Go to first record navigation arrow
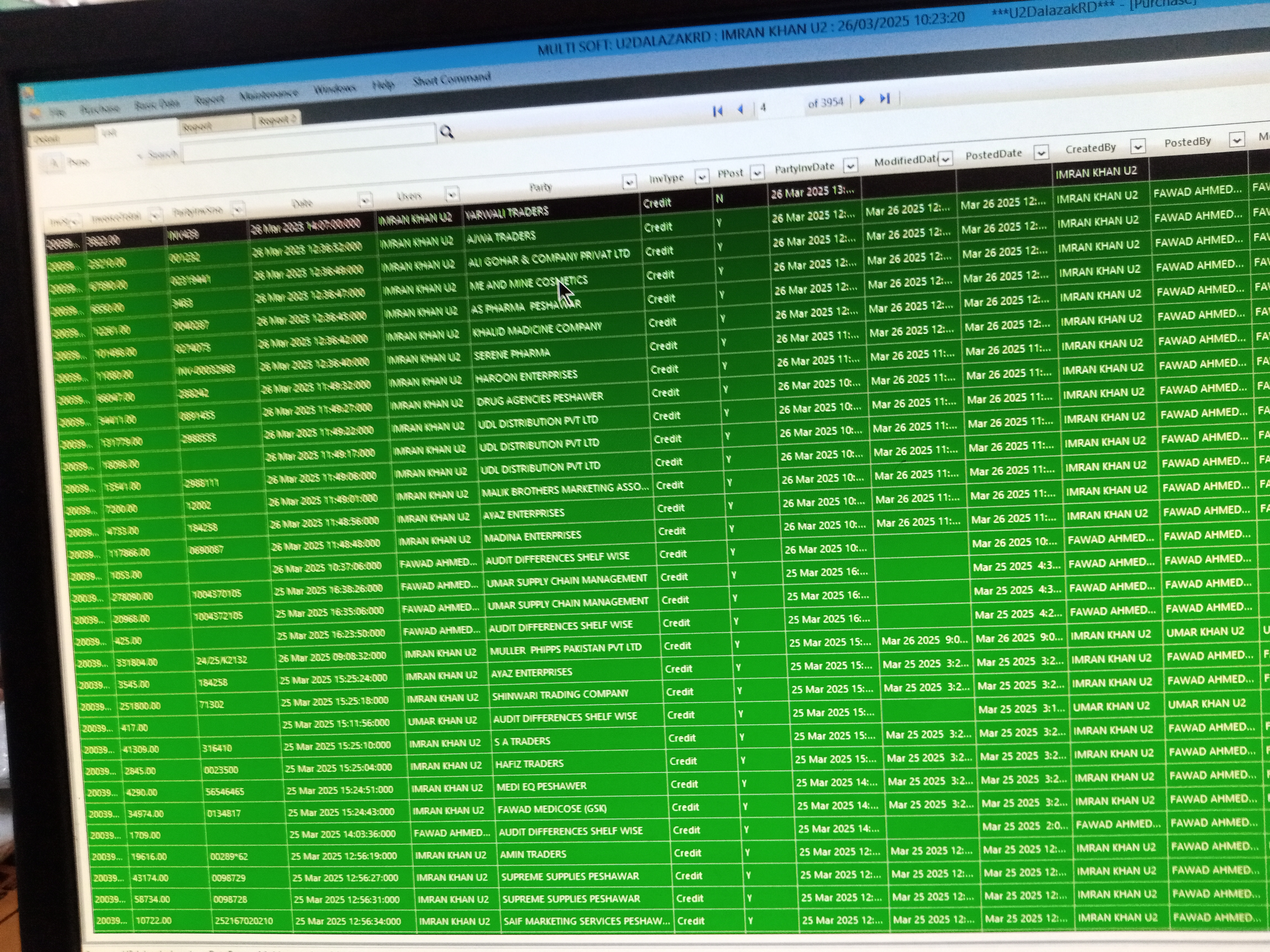 (717, 111)
